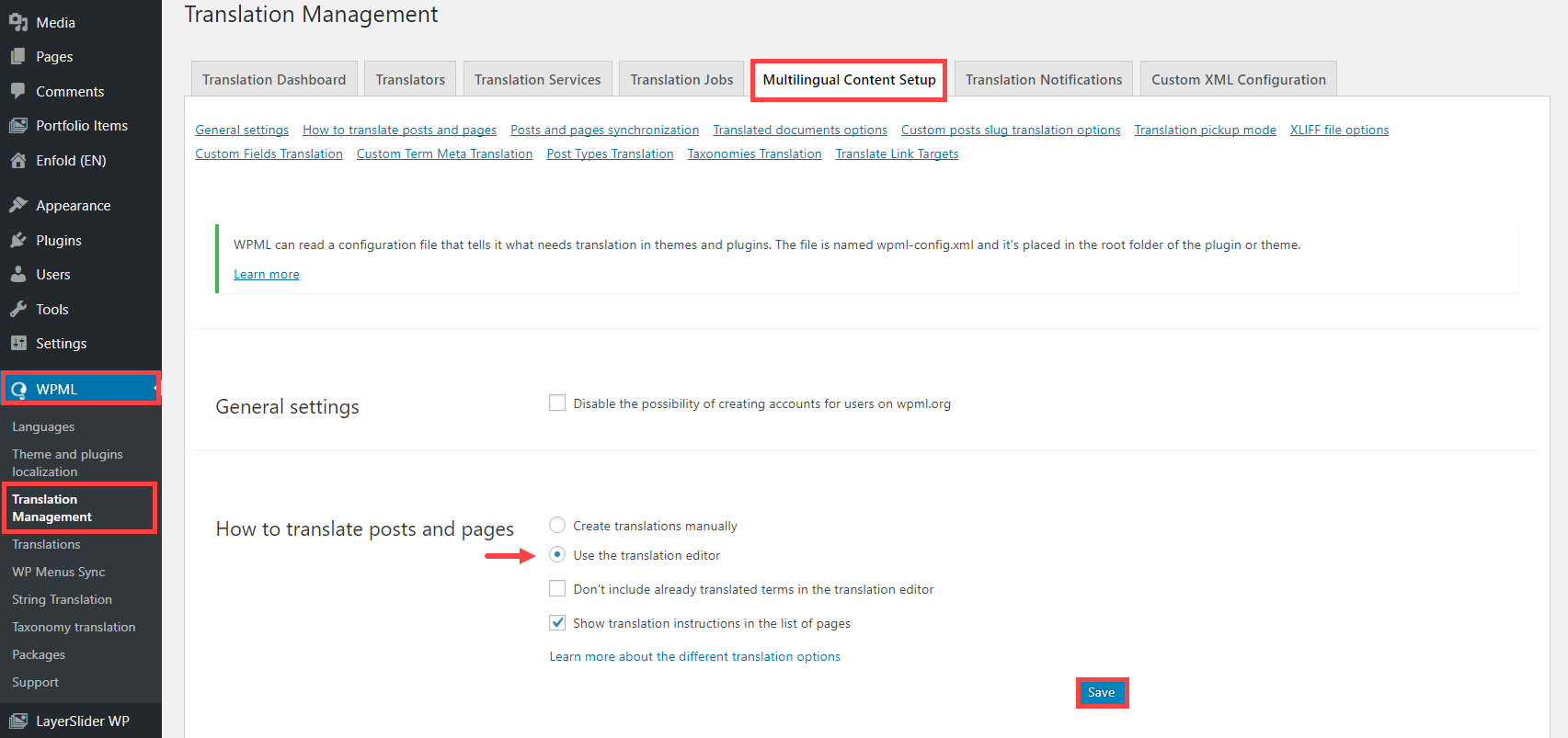Open the Portfolio Items menu
The width and height of the screenshot is (1568, 738).
pos(81,125)
